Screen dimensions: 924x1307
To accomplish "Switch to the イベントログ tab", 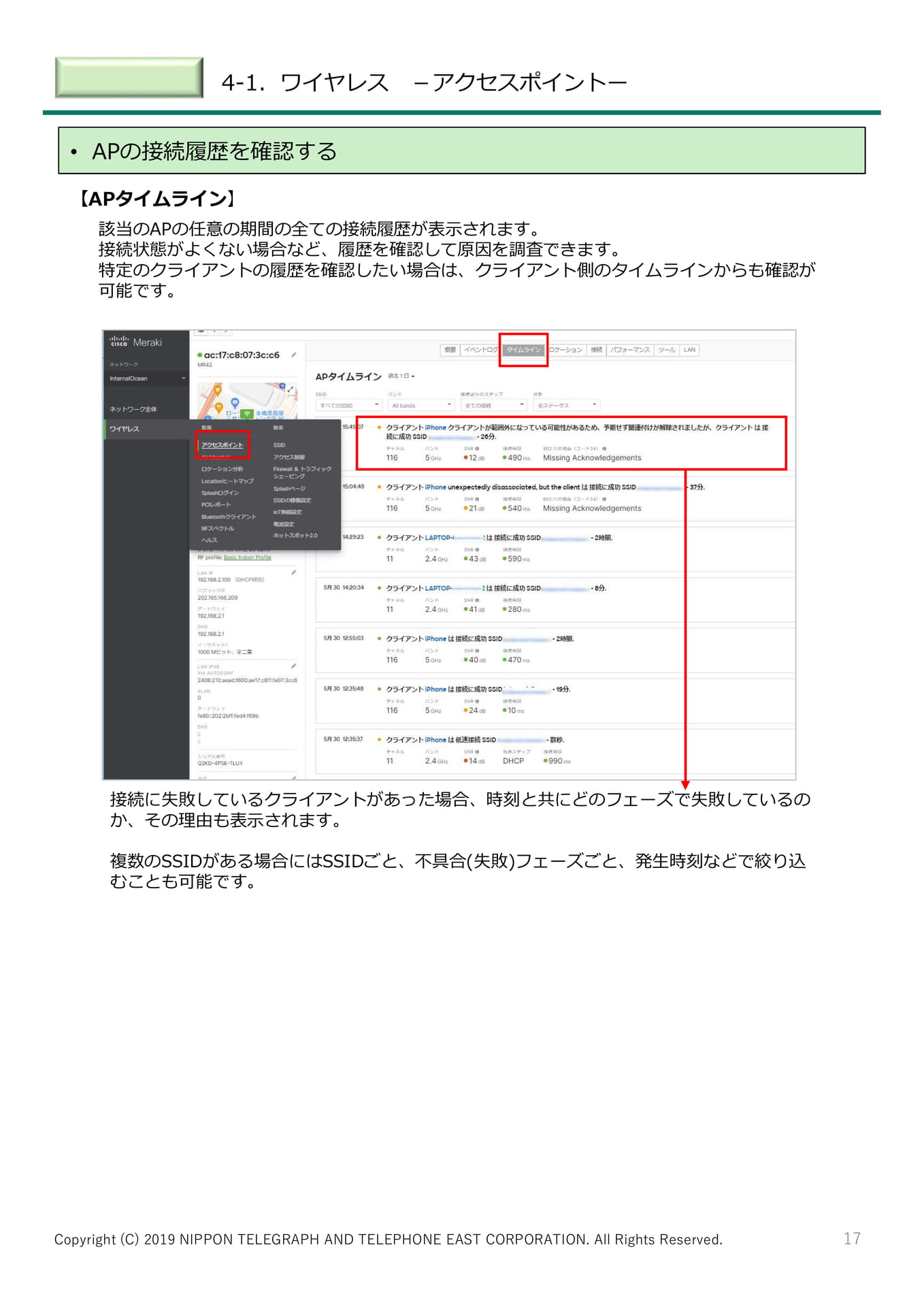I will click(x=481, y=350).
